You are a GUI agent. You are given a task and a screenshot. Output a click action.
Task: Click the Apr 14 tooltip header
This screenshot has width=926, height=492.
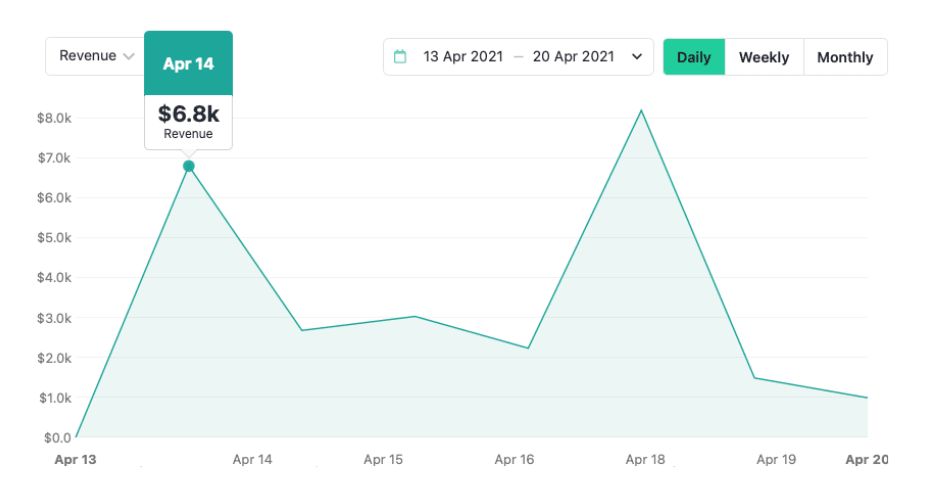[x=188, y=63]
